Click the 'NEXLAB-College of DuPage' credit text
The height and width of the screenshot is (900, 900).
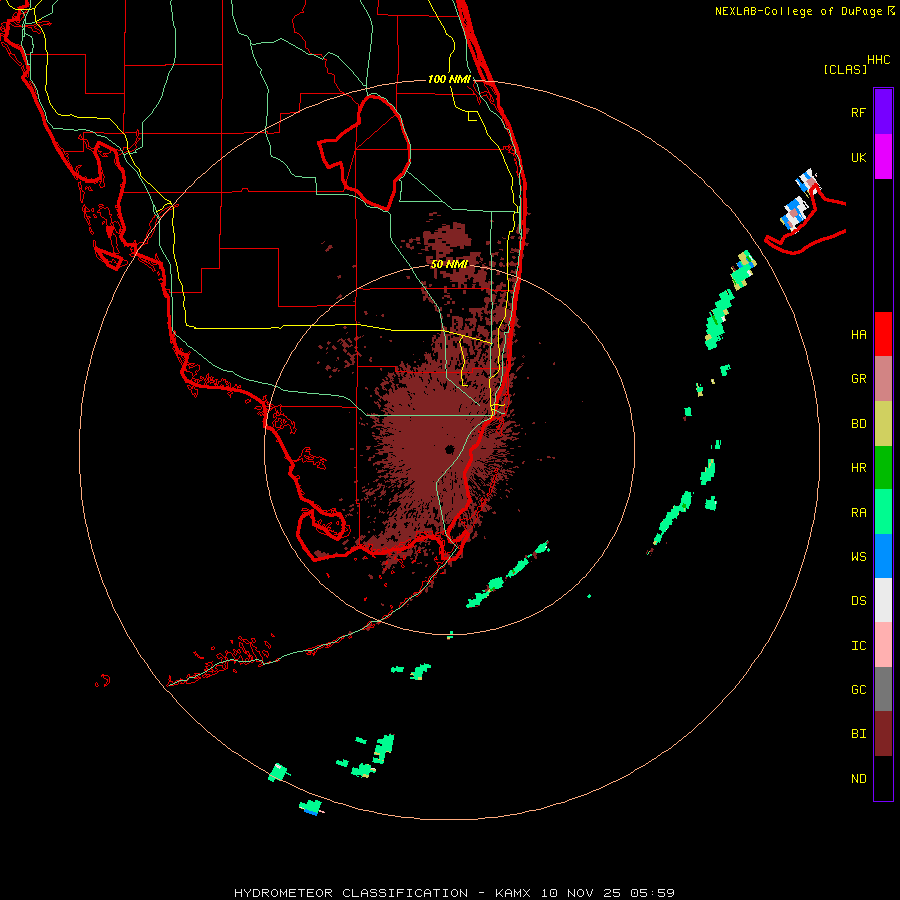(798, 11)
